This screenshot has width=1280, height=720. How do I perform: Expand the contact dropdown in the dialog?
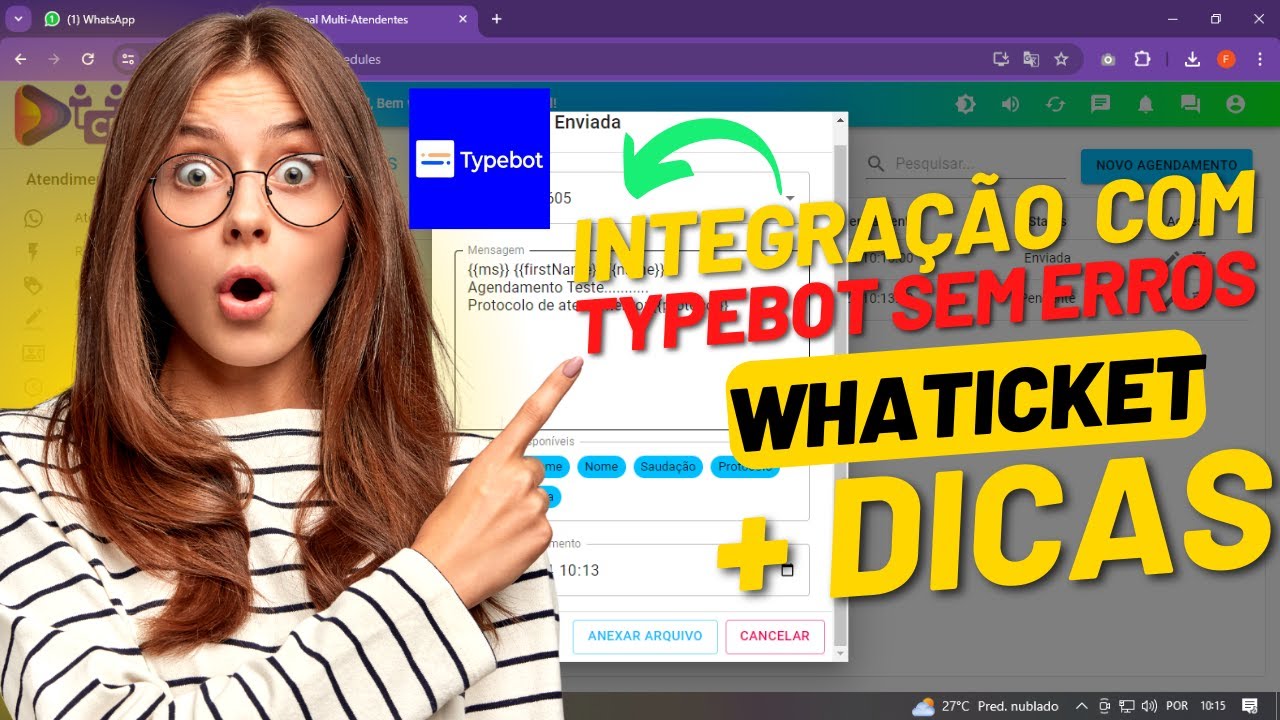(789, 198)
